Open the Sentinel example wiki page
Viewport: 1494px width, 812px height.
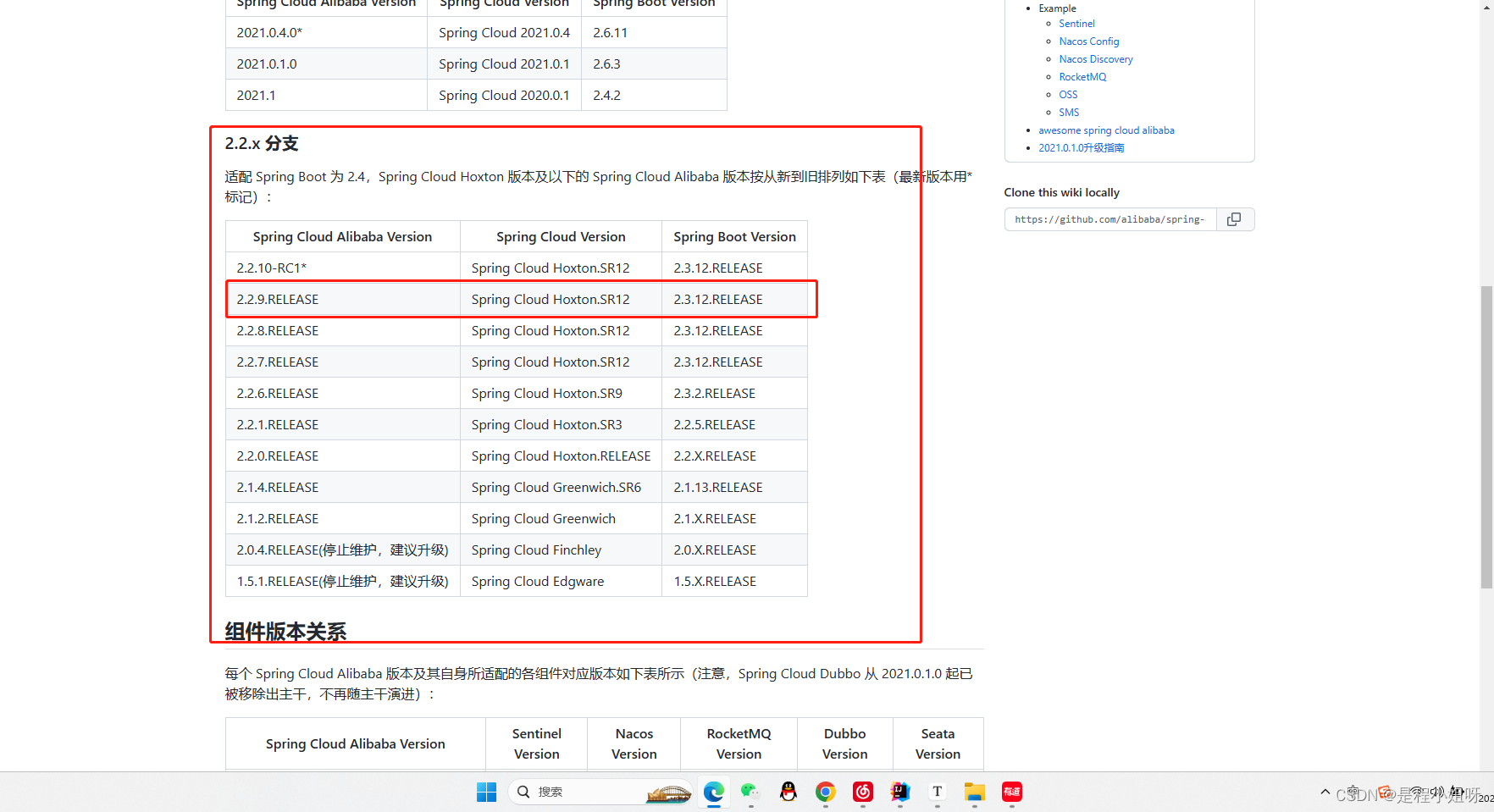coord(1076,24)
